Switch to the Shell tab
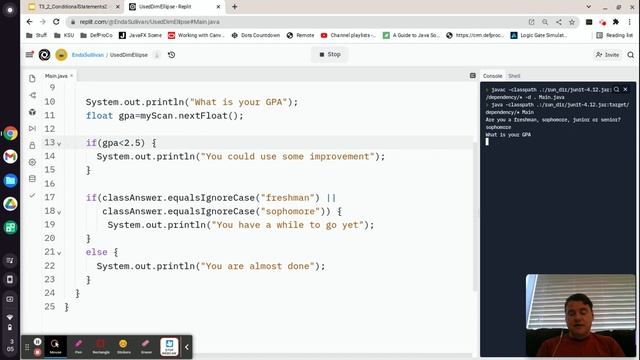640x360 pixels. pyautogui.click(x=514, y=76)
